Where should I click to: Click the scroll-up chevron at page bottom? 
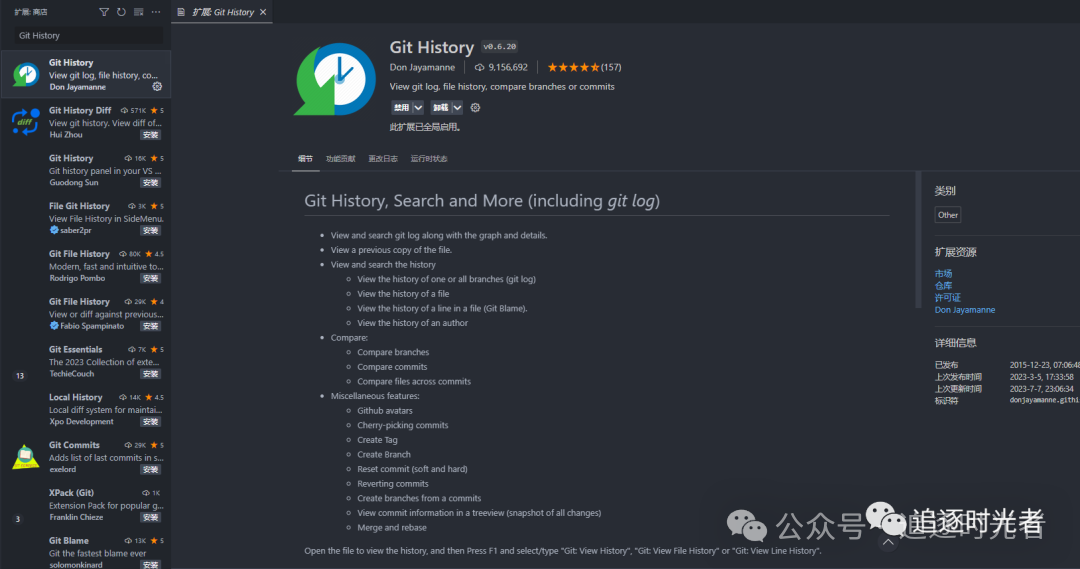coord(888,542)
